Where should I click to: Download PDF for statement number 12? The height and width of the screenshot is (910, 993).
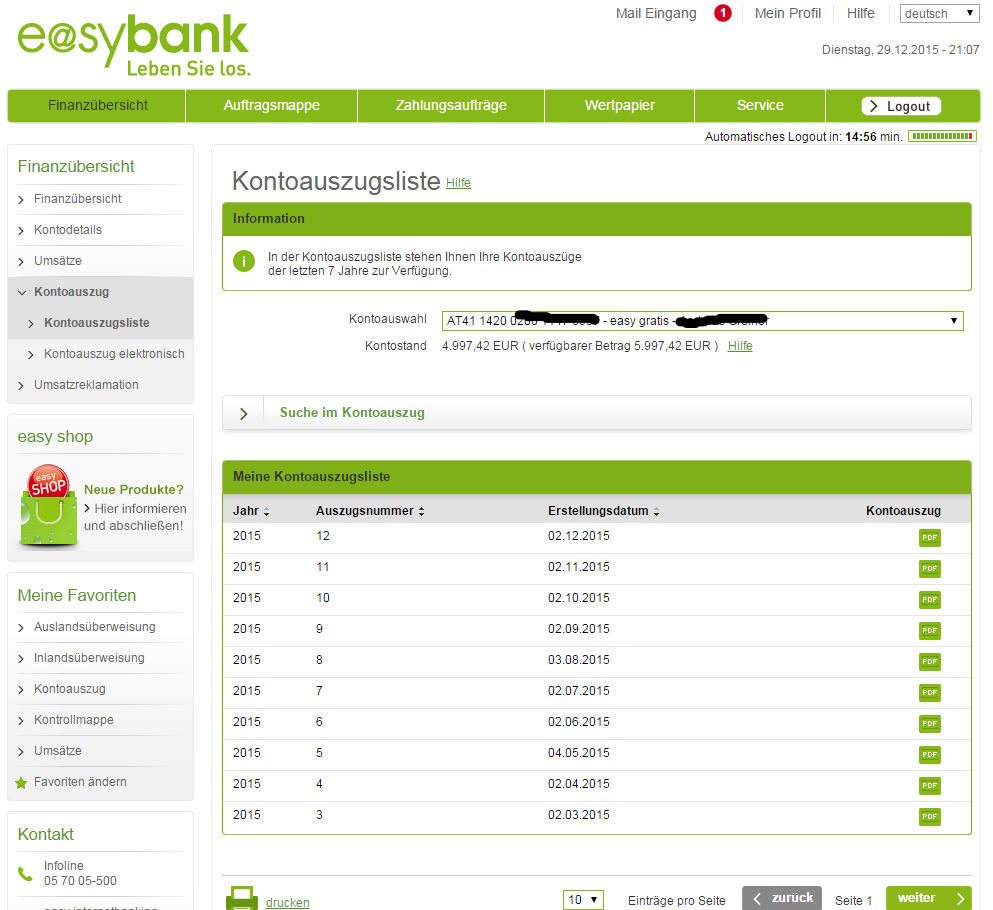tap(929, 538)
